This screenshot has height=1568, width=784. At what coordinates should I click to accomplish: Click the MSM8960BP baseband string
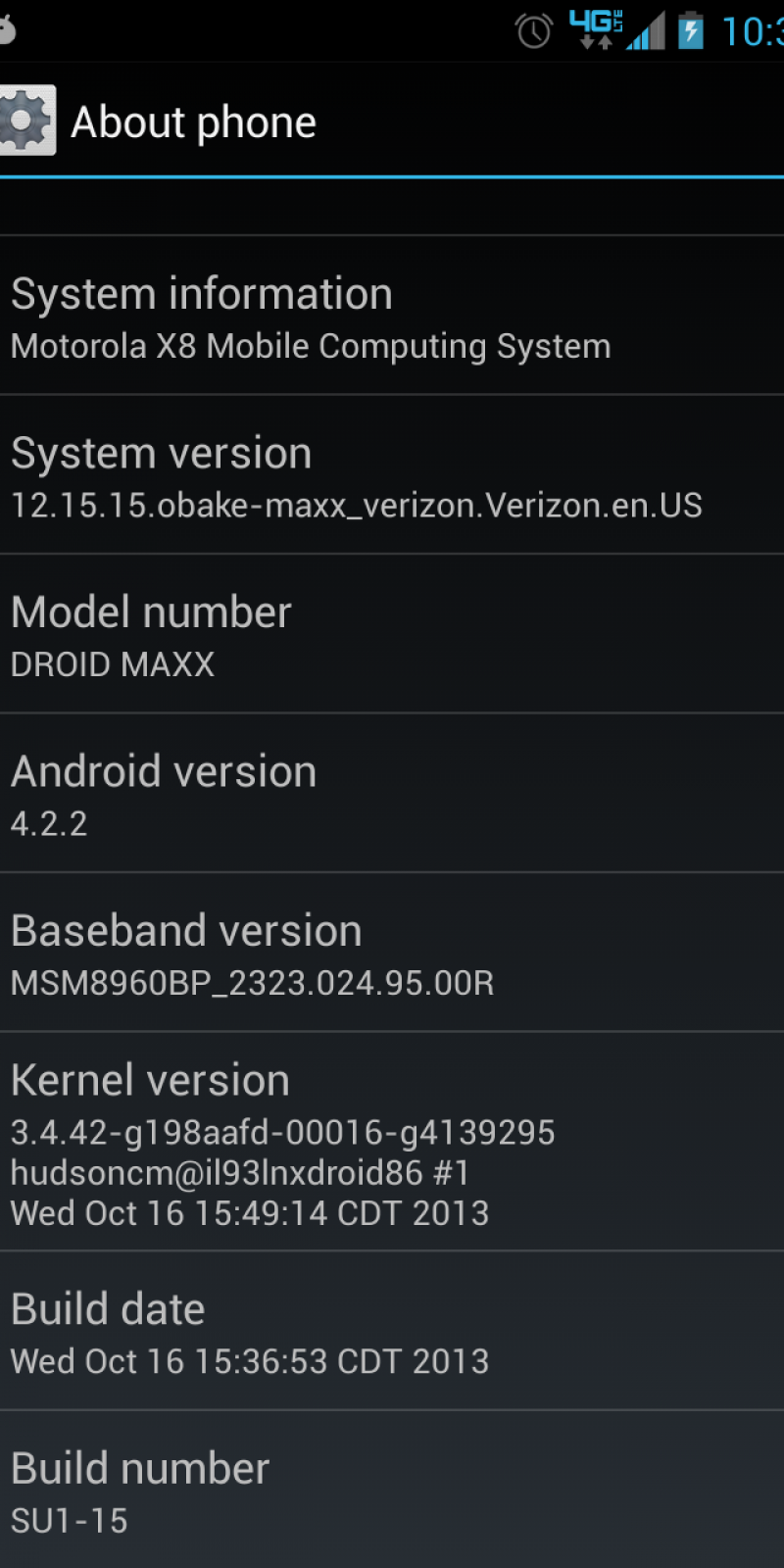[x=253, y=983]
